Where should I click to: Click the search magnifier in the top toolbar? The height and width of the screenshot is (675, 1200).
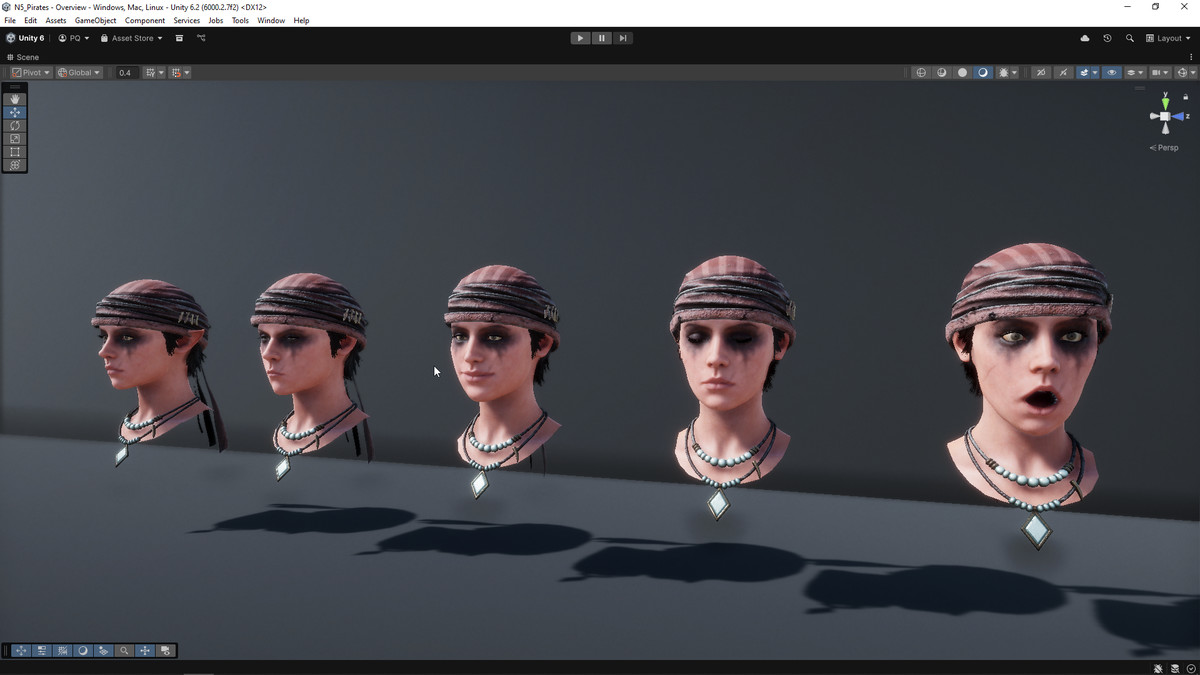(1130, 38)
